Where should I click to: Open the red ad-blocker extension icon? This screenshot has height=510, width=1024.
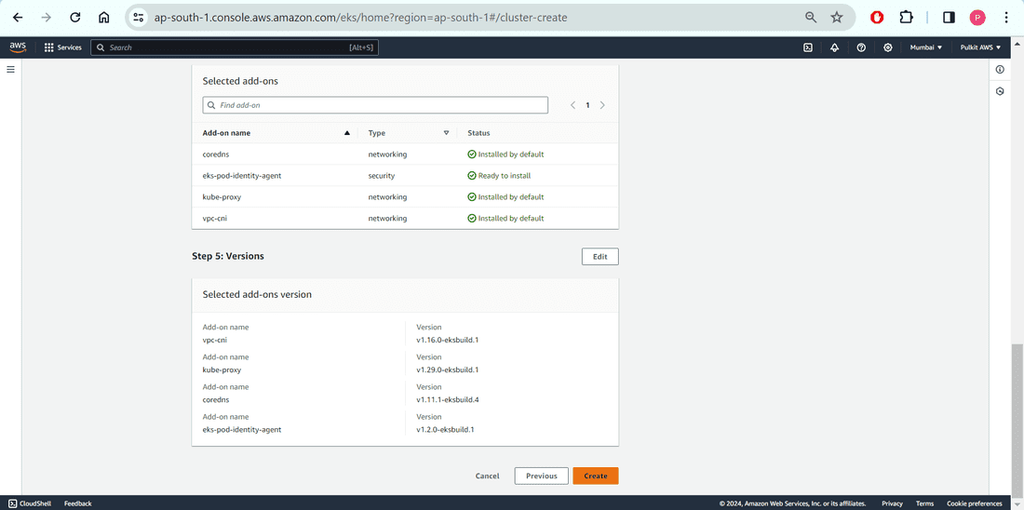coord(877,18)
